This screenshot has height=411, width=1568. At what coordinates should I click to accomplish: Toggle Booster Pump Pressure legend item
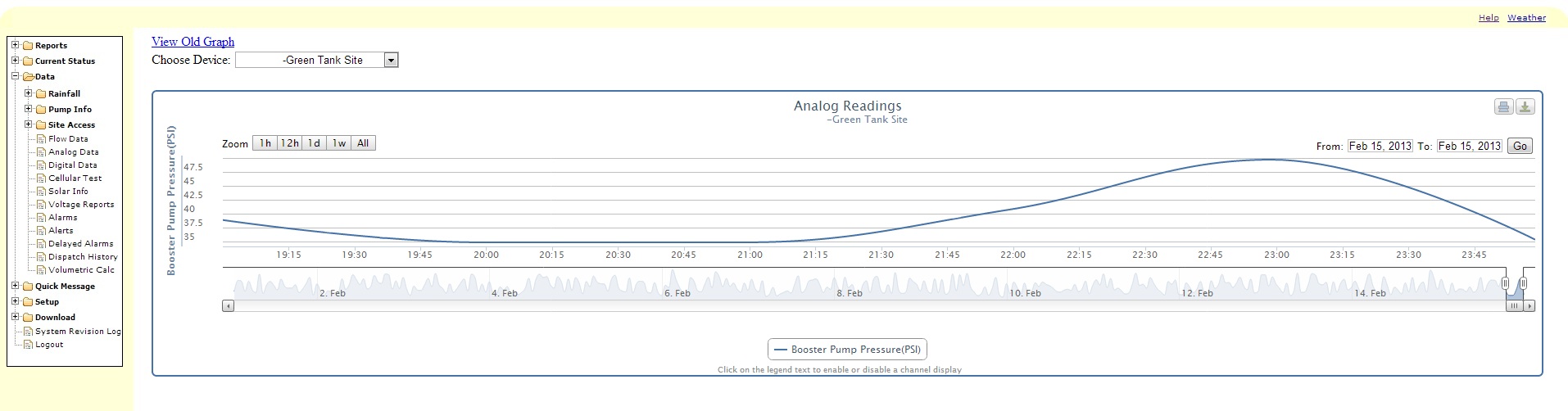pos(847,350)
